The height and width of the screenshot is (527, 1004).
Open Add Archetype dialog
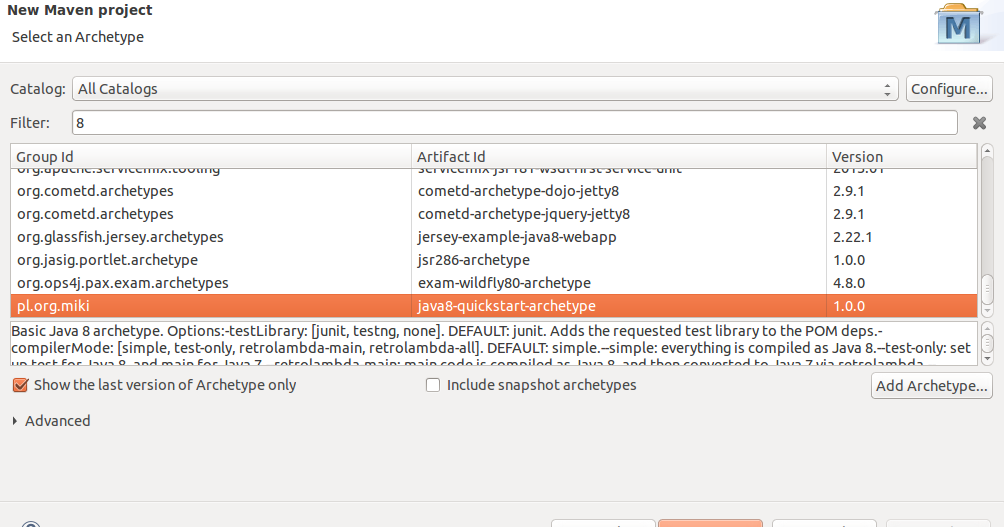(x=932, y=386)
